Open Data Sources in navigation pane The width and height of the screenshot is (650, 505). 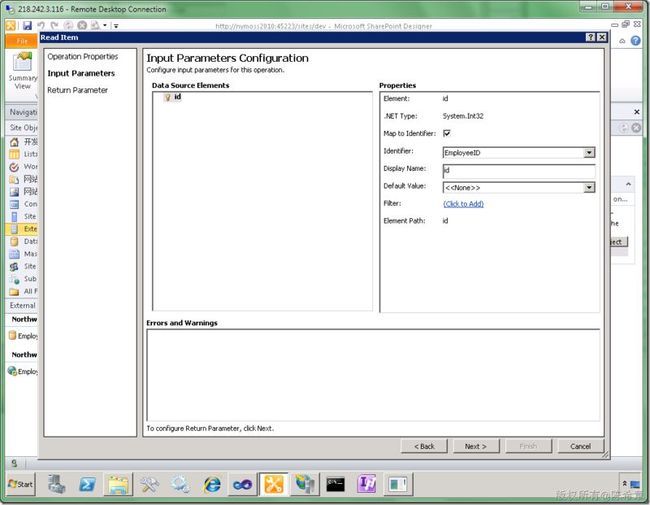[24, 241]
